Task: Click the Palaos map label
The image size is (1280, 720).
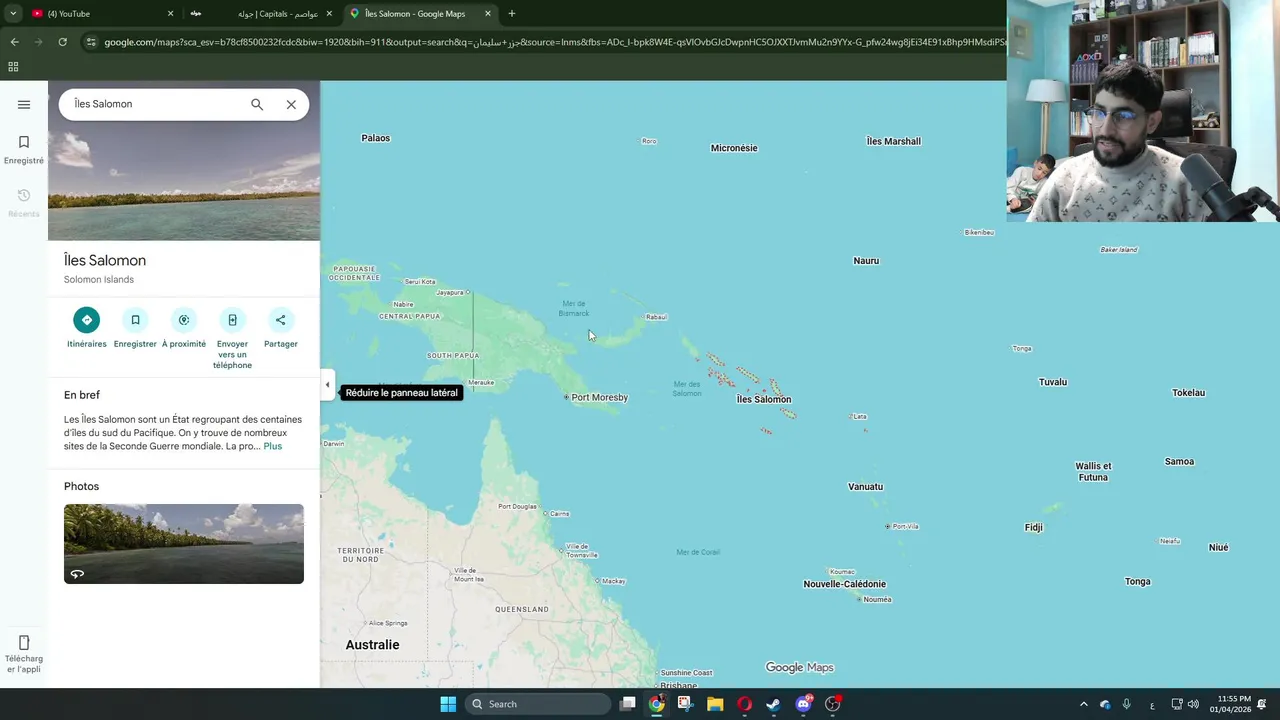Action: coord(375,138)
